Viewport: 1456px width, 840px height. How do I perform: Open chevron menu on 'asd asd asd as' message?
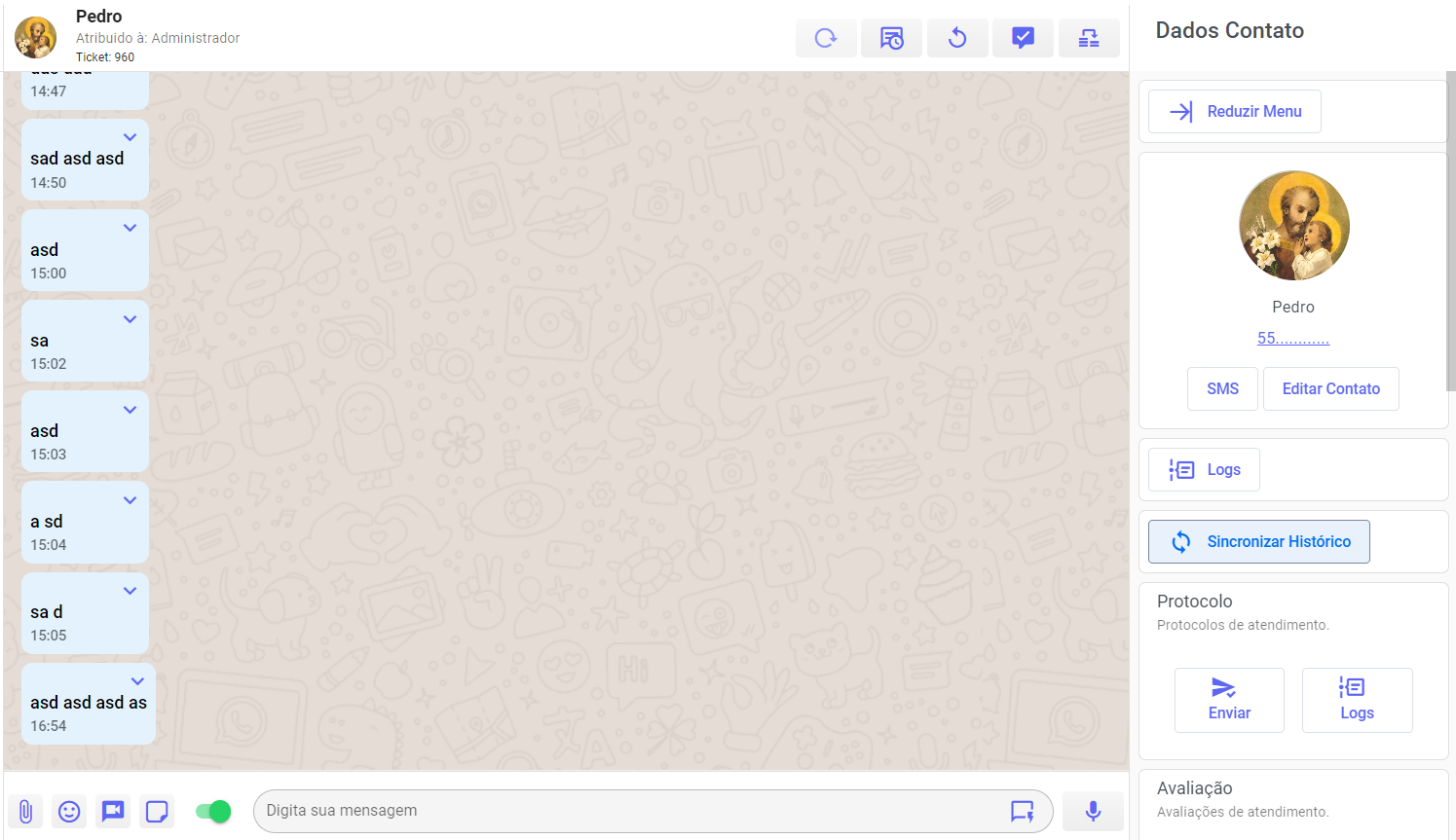[x=137, y=681]
